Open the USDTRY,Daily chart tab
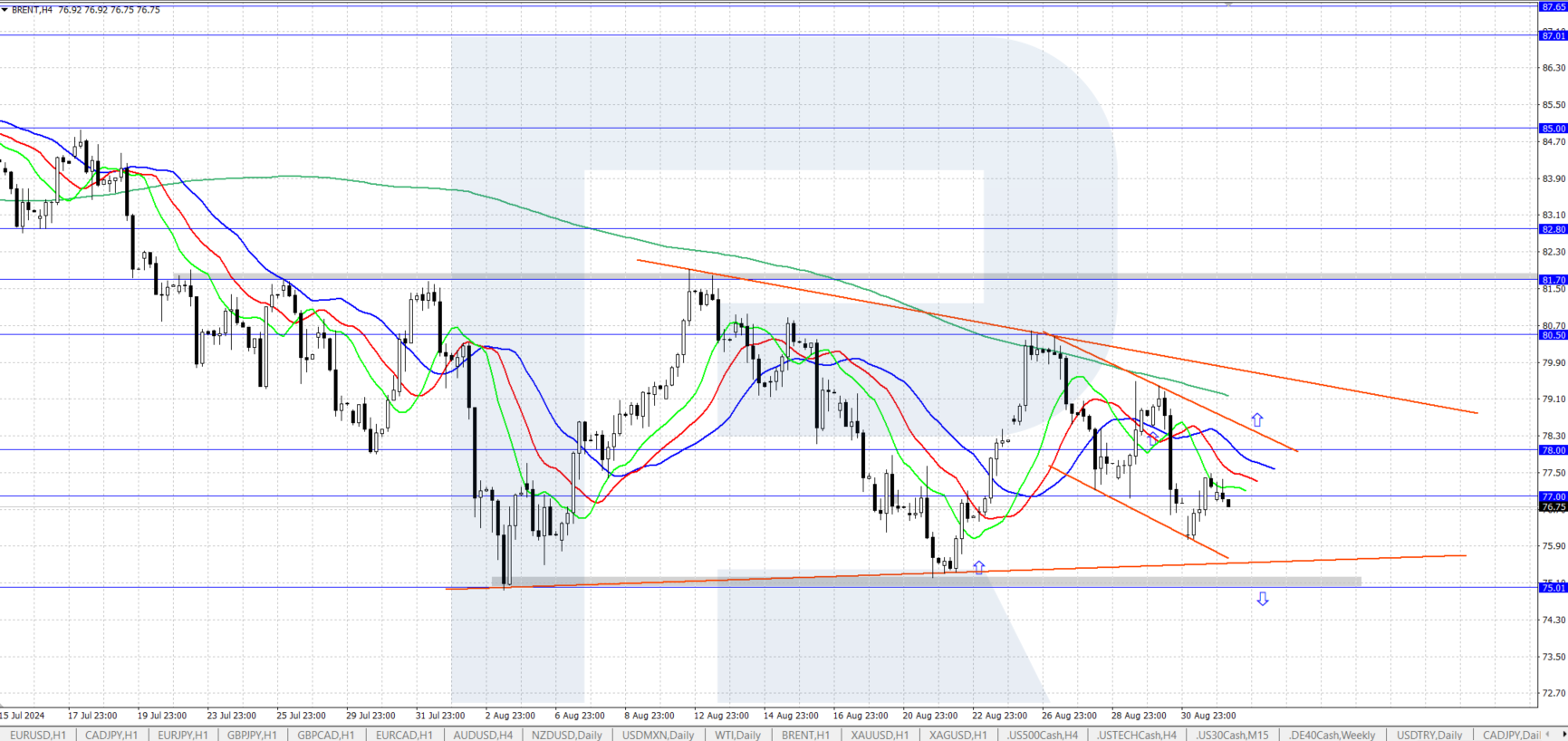The height and width of the screenshot is (741, 1568). coord(1429,735)
